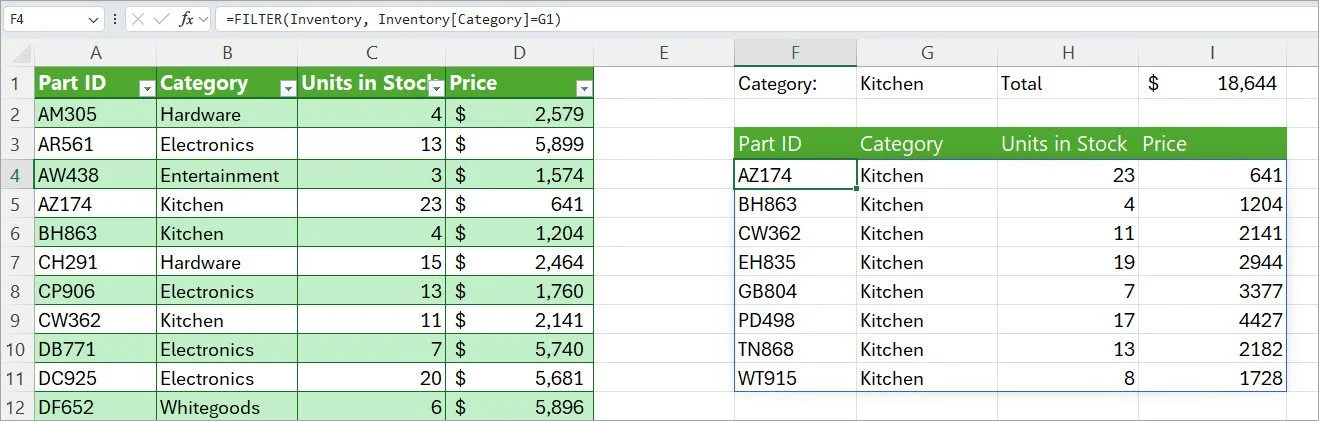1319x421 pixels.
Task: Select column E header
Action: pyautogui.click(x=664, y=54)
